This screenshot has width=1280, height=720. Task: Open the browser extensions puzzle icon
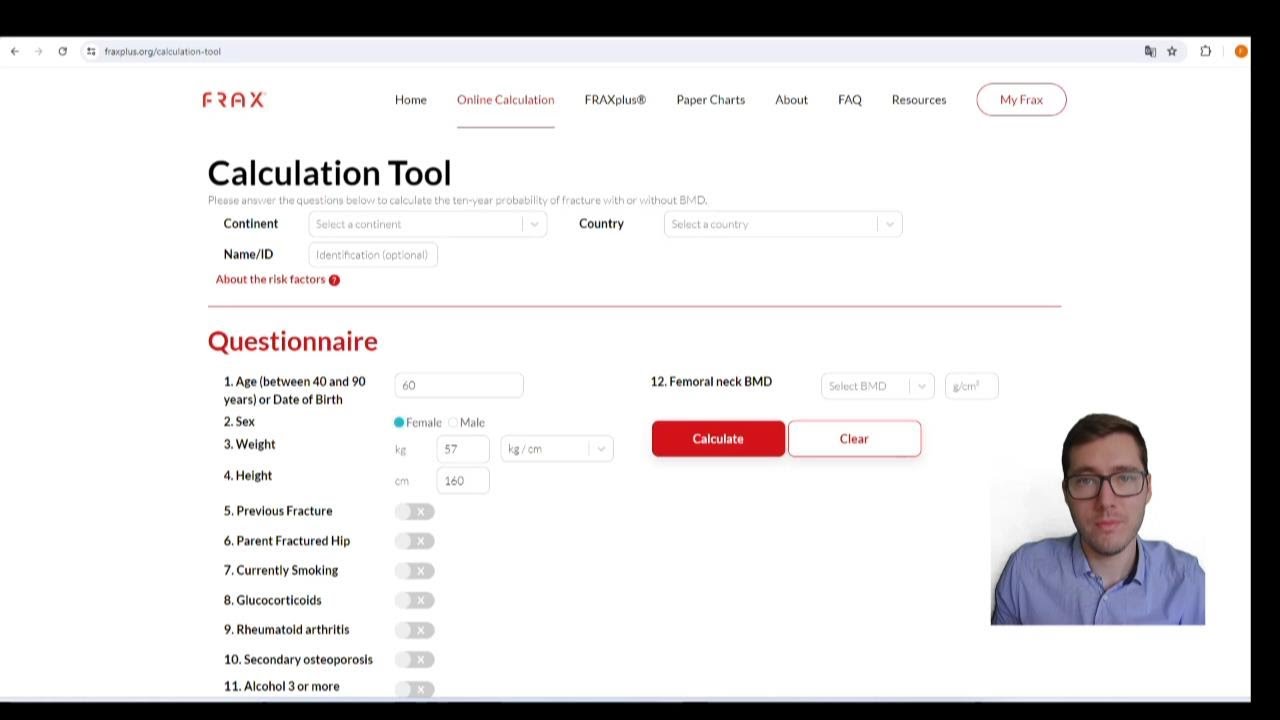1206,51
